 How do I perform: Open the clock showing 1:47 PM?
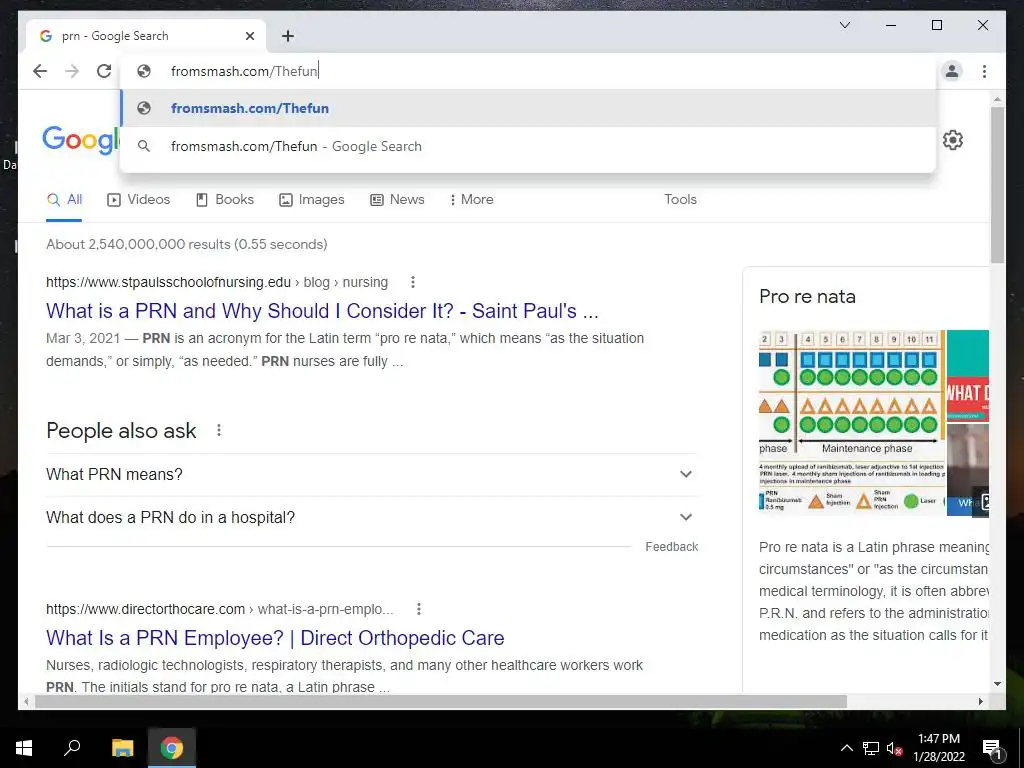tap(938, 748)
